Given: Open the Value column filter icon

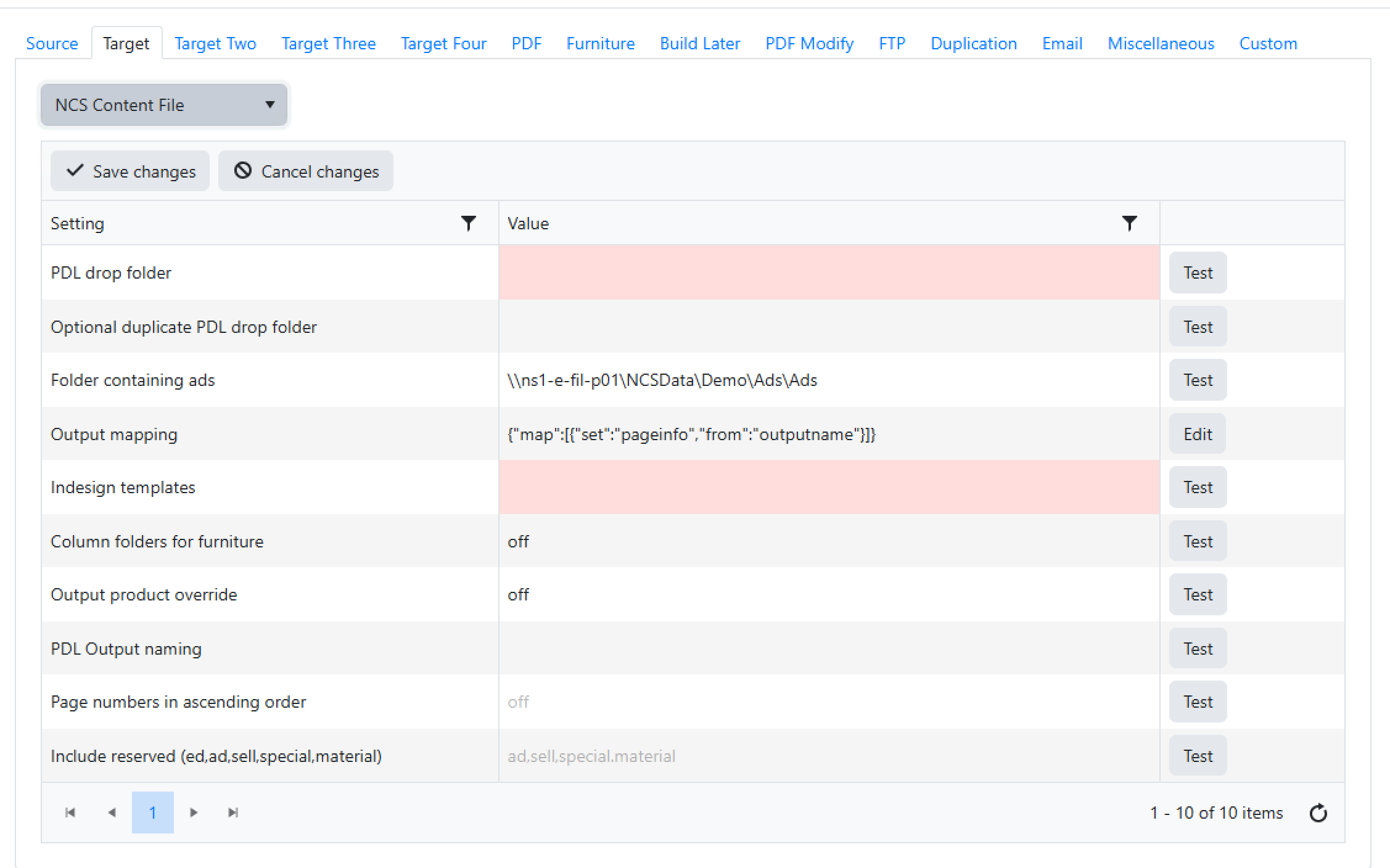Looking at the screenshot, I should tap(1129, 223).
